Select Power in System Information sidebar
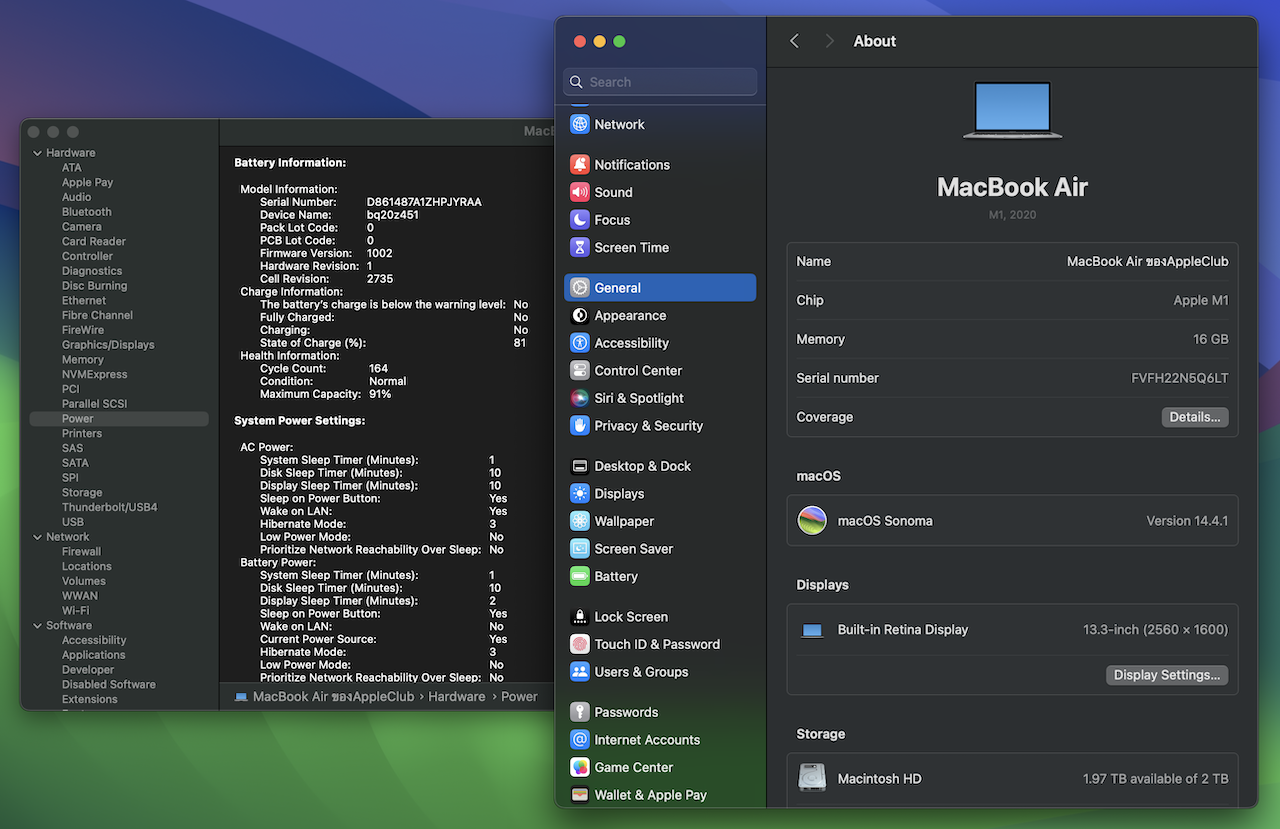This screenshot has width=1280, height=829. 119,419
